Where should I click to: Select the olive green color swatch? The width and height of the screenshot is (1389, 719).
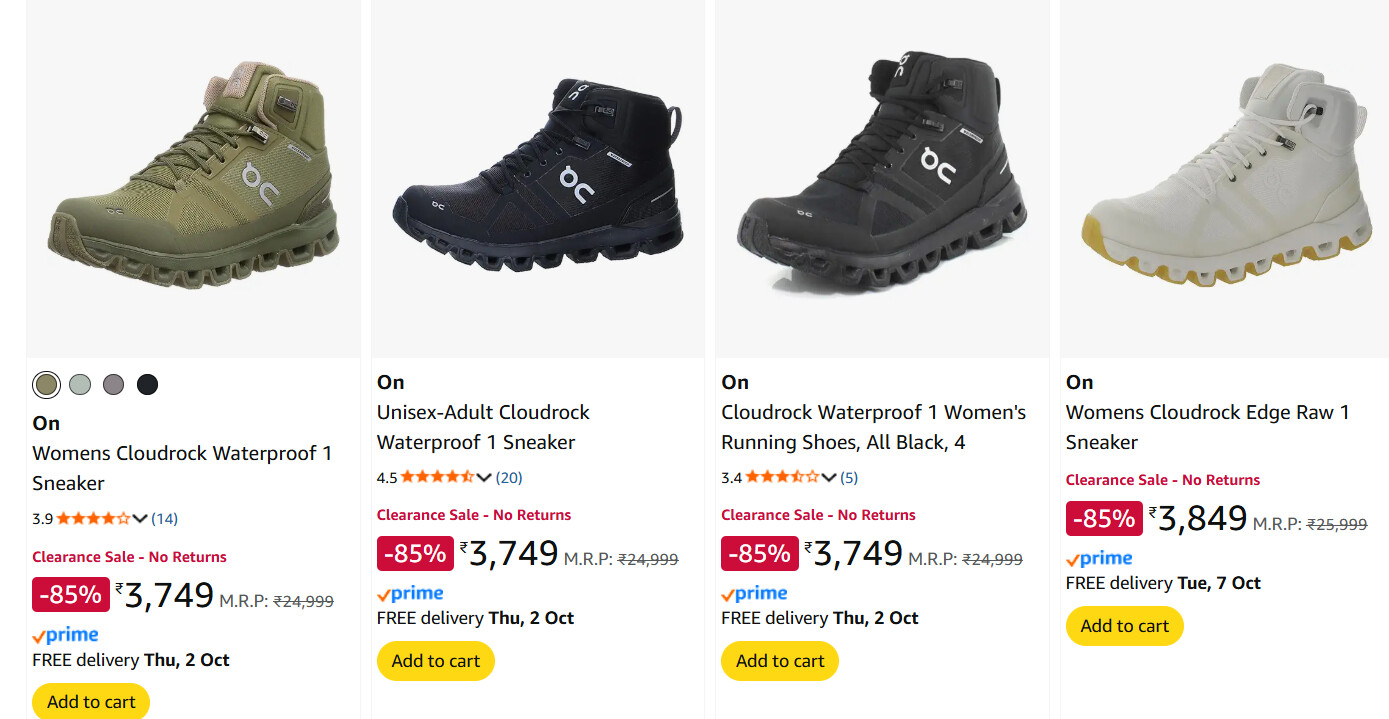click(46, 384)
